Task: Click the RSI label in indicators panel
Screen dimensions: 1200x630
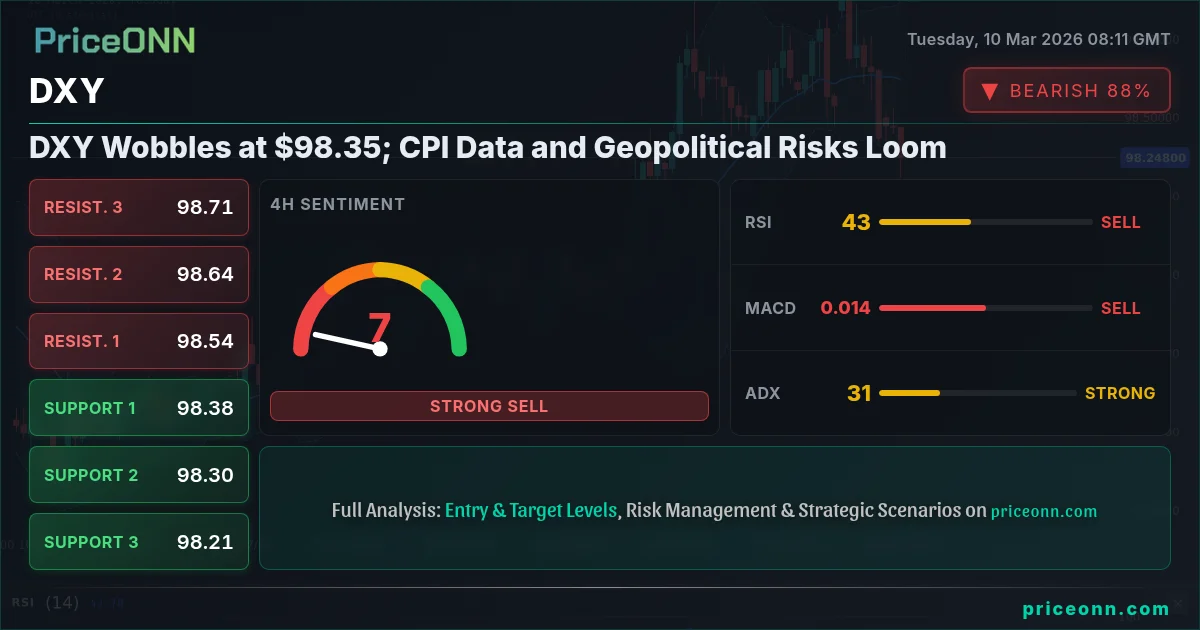Action: (758, 222)
